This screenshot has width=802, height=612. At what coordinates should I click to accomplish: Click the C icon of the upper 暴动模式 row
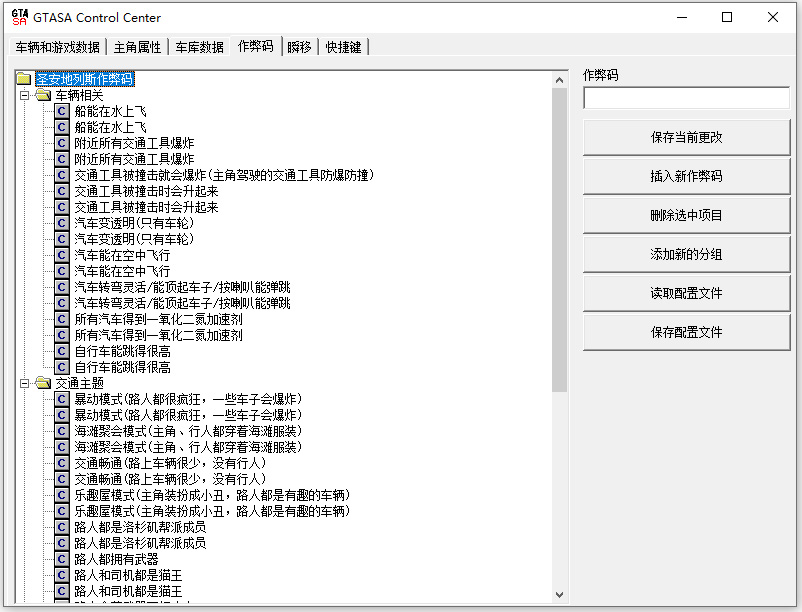pos(62,399)
